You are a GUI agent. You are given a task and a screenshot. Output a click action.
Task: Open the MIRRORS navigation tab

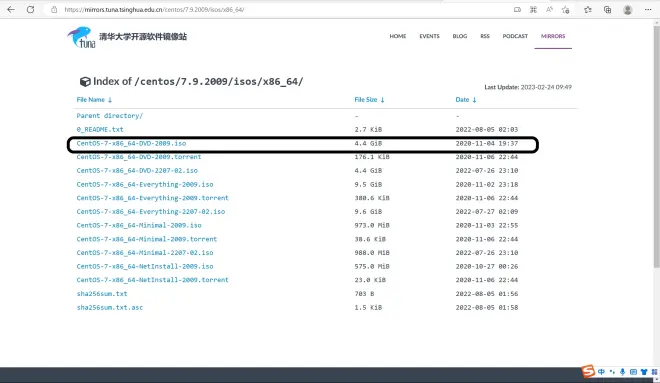553,36
